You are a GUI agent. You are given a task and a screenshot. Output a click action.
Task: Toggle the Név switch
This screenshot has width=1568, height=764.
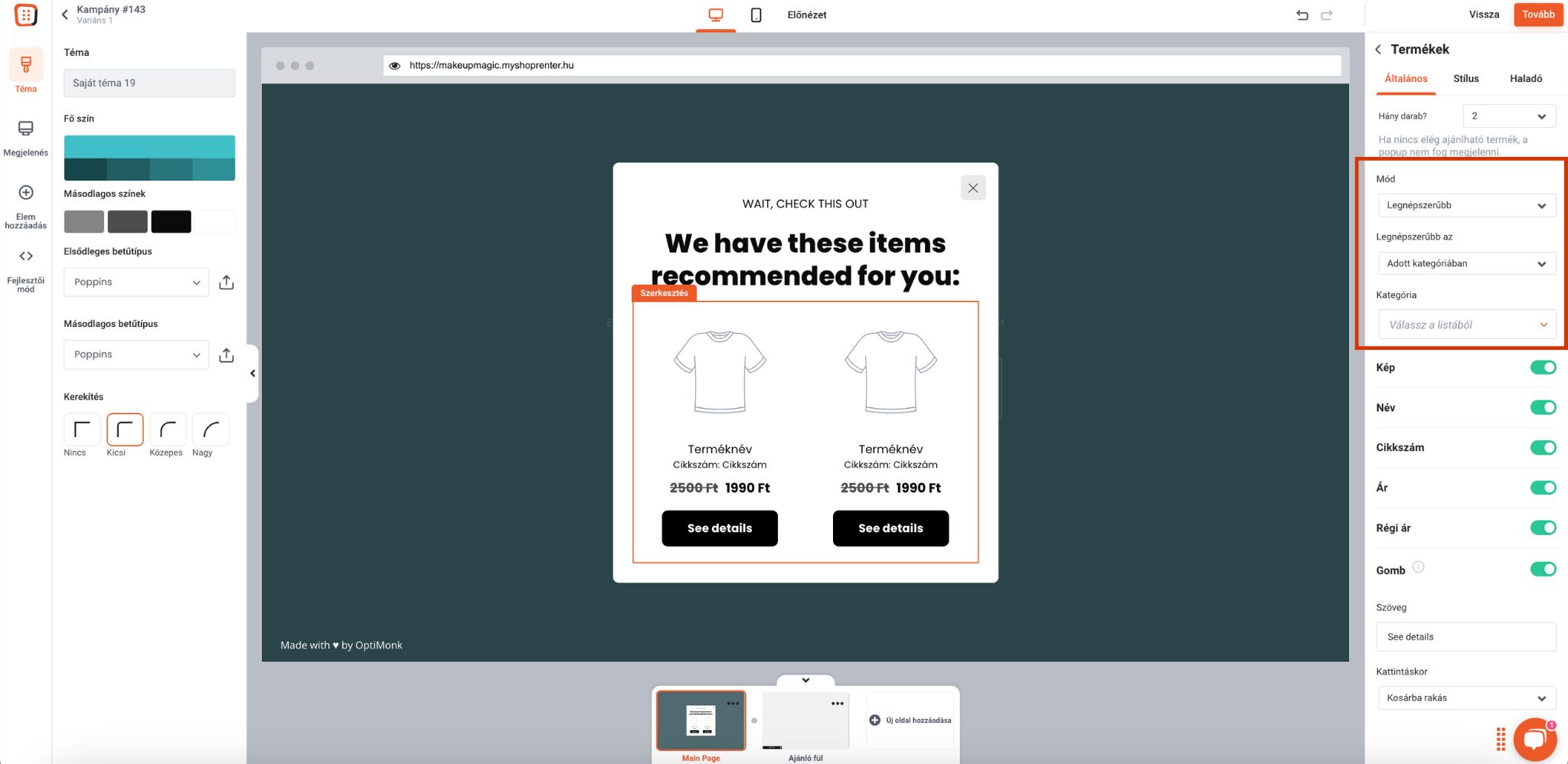(1543, 407)
